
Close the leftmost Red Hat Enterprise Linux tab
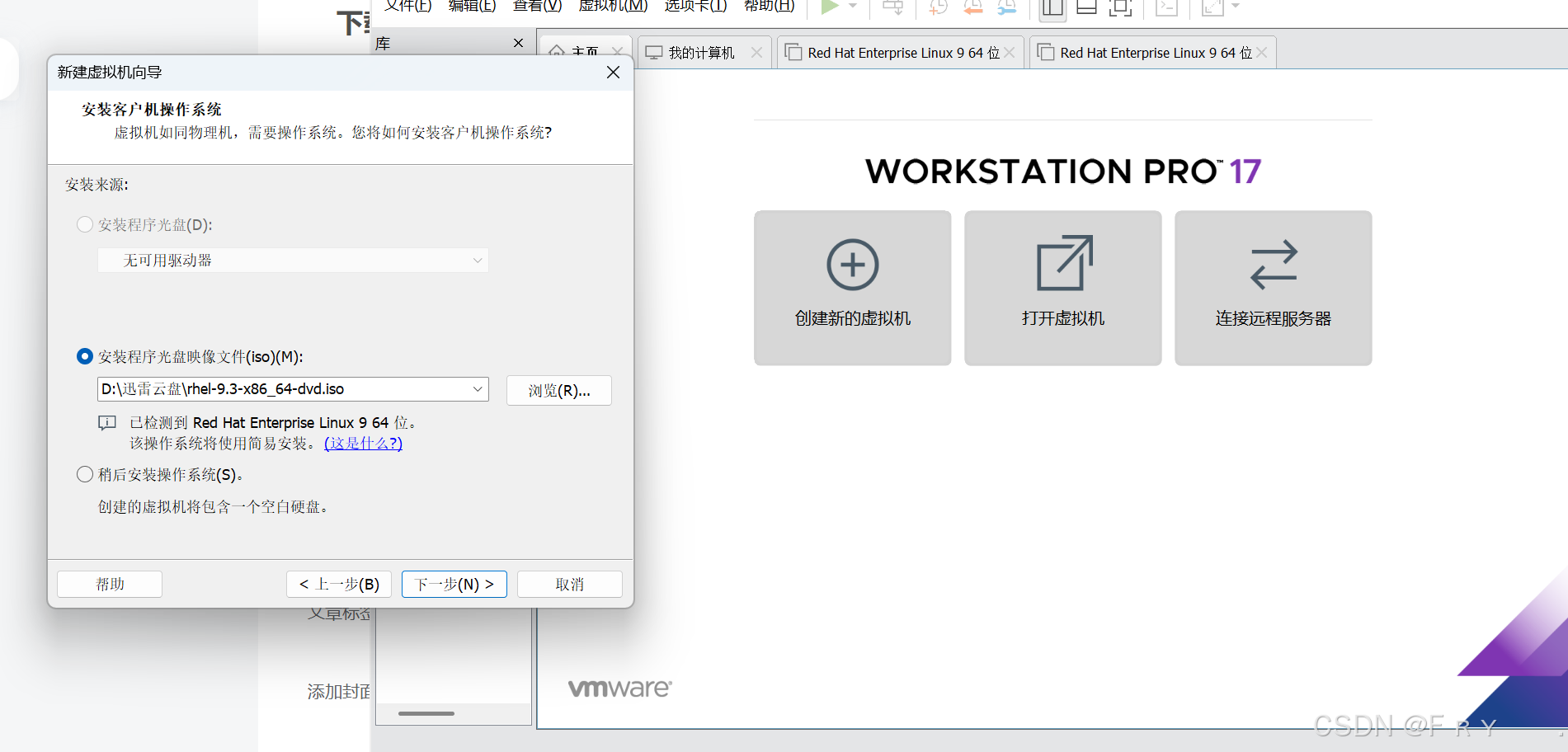[x=1010, y=52]
